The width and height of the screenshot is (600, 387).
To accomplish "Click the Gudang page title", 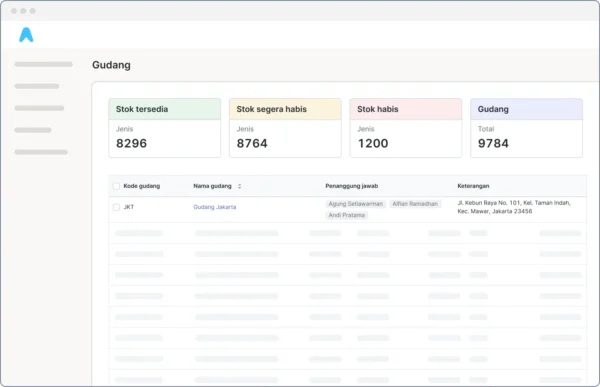I will coord(111,65).
